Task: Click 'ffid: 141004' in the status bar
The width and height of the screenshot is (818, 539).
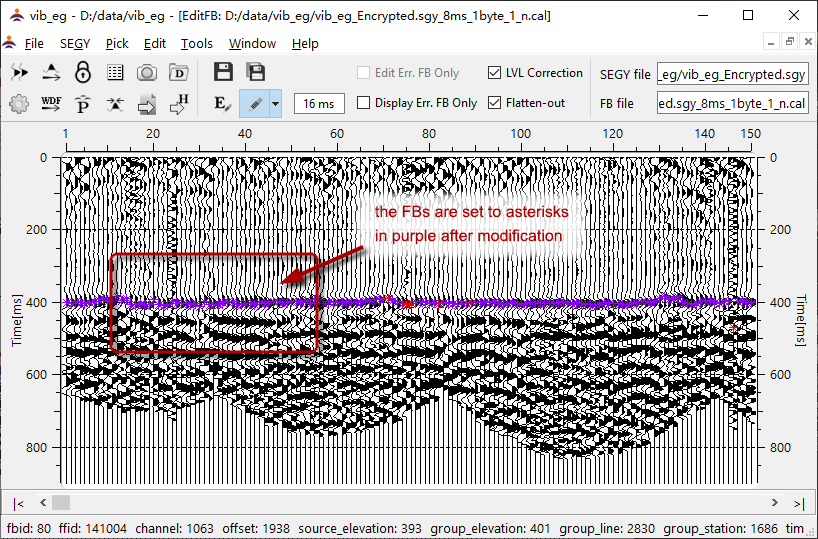Action: [x=93, y=529]
